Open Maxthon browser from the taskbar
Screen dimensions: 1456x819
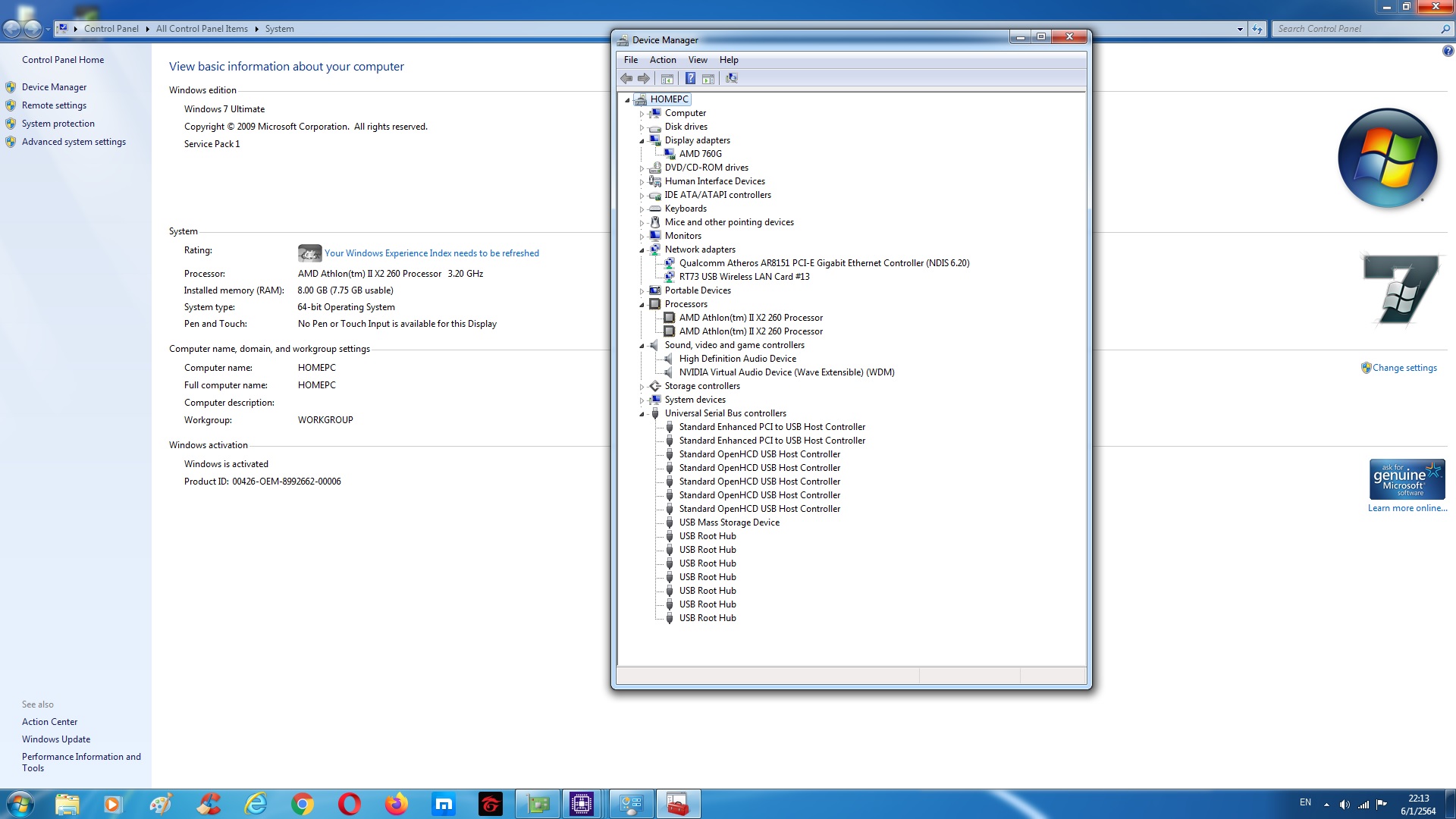tap(444, 804)
